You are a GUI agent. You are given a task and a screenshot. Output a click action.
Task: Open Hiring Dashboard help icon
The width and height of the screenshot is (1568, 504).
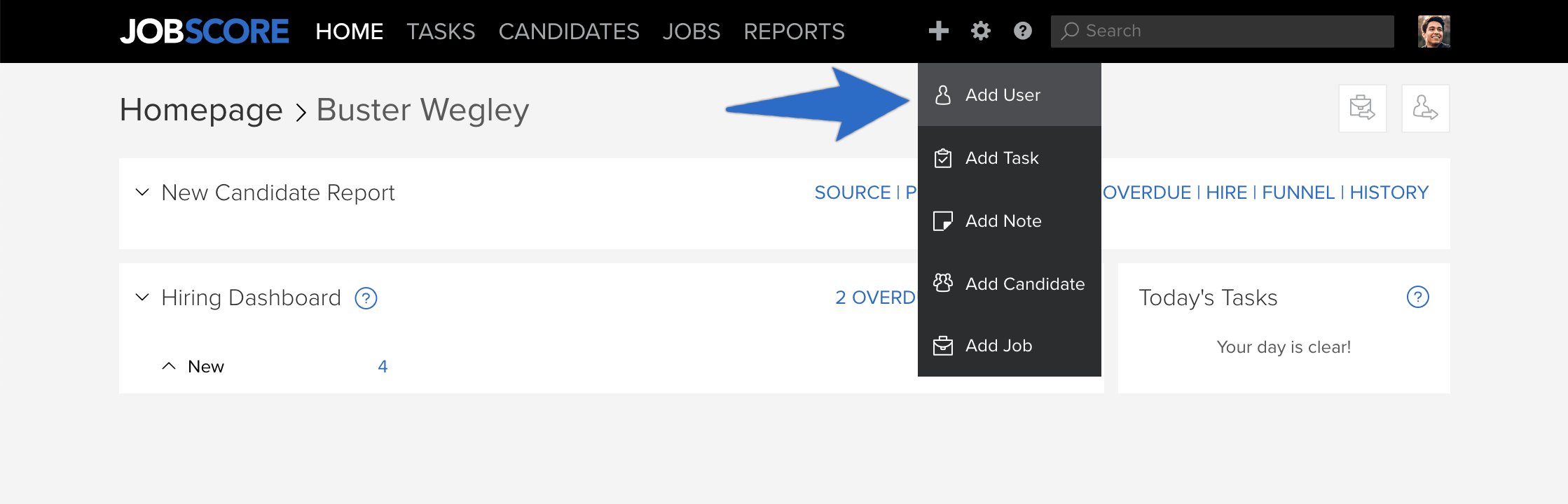coord(366,298)
